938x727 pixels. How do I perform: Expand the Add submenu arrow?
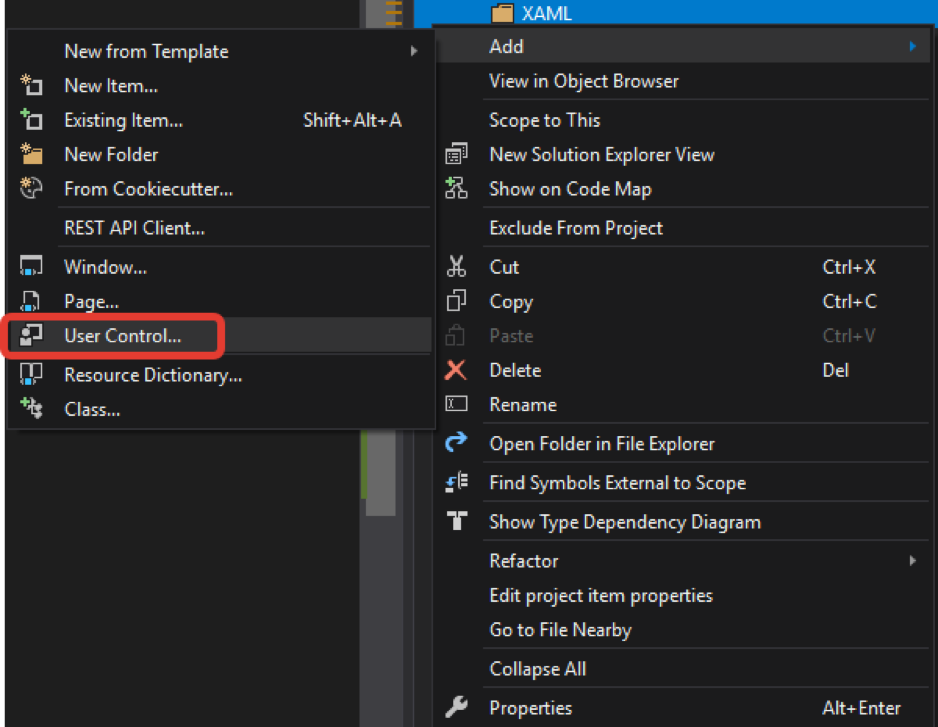coord(913,46)
